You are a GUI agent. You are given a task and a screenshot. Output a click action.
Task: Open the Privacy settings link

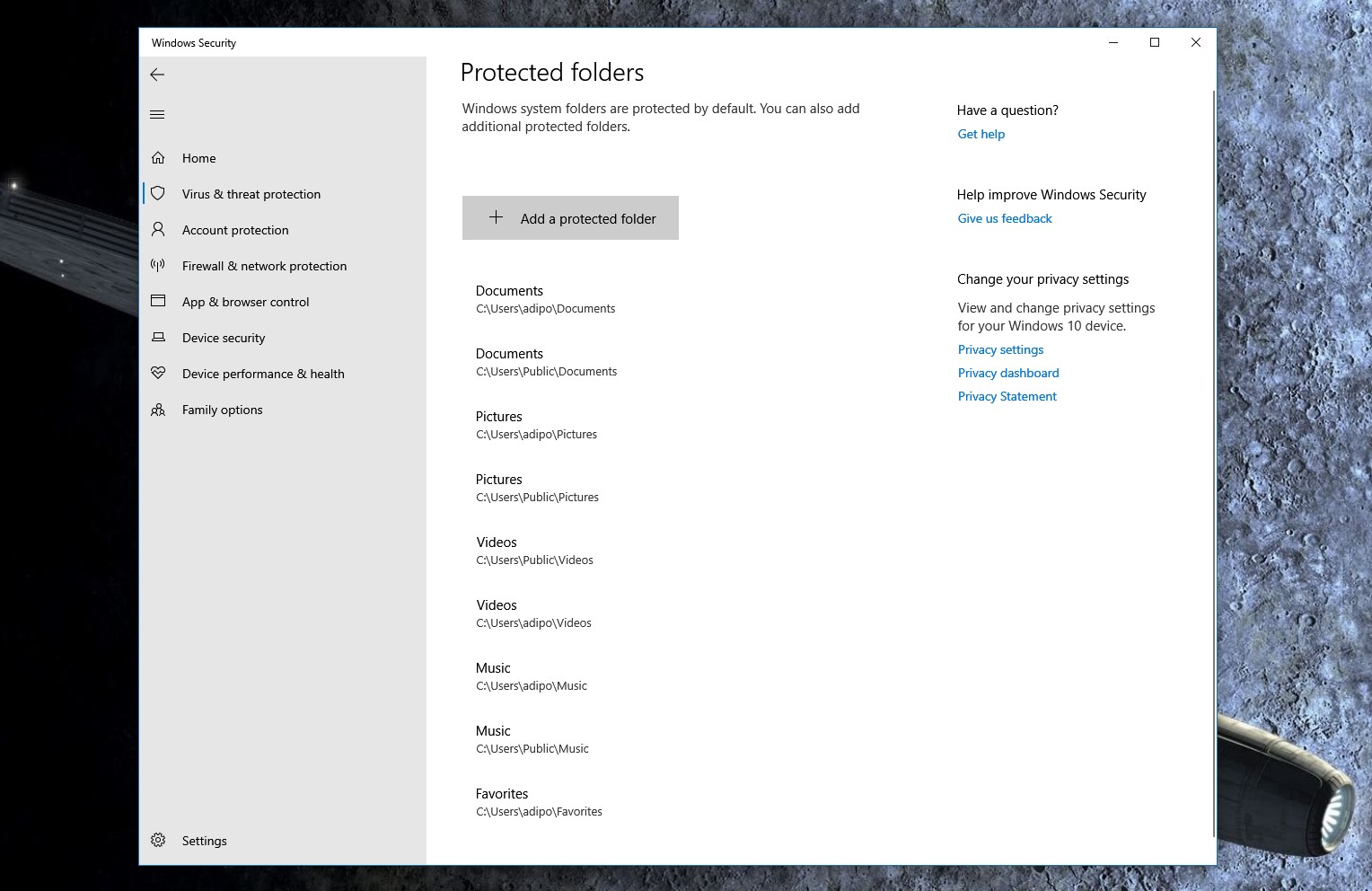1000,349
